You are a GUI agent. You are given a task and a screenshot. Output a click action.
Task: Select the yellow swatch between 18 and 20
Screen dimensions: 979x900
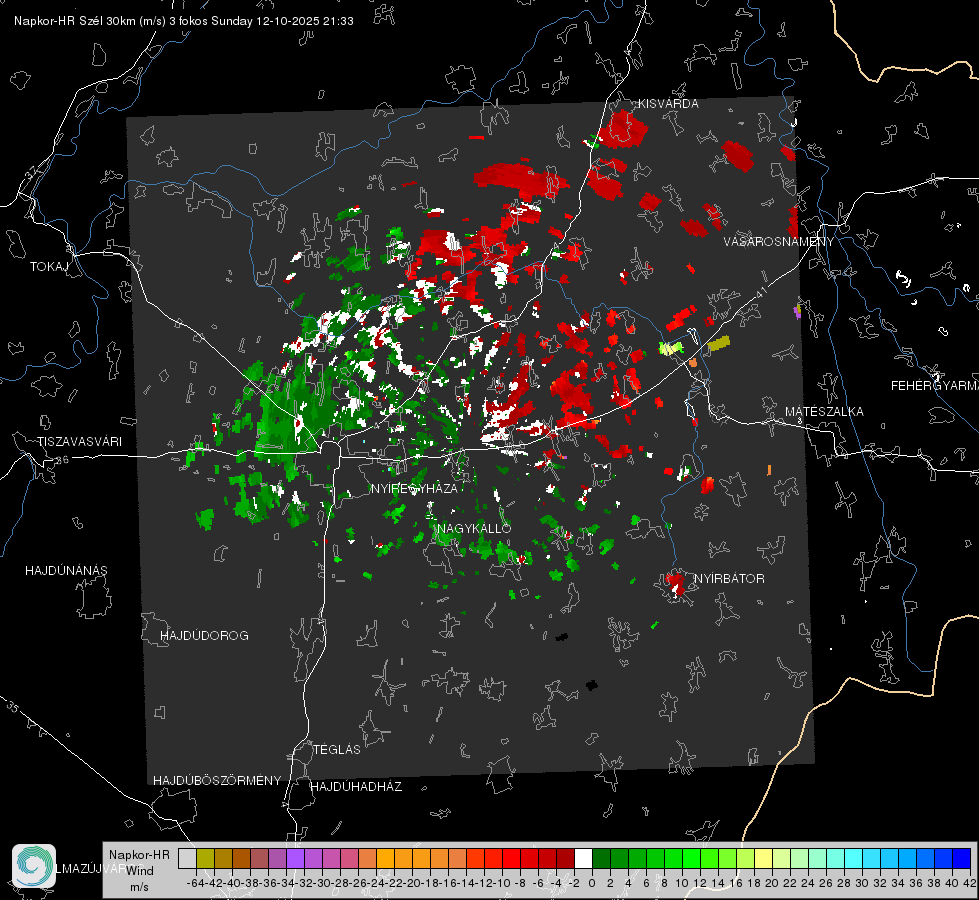(x=764, y=858)
